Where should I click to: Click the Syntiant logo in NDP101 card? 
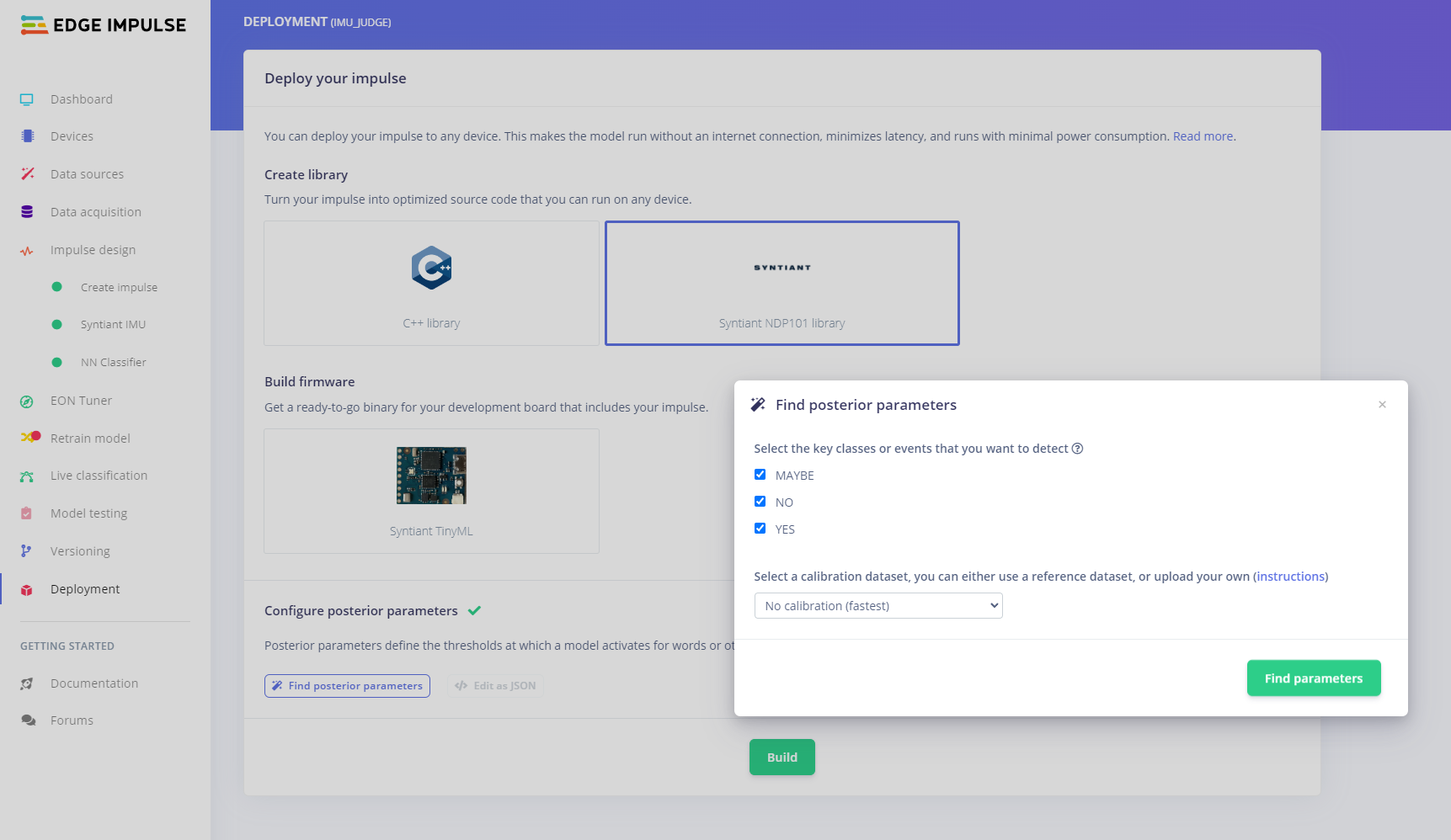[x=782, y=268]
